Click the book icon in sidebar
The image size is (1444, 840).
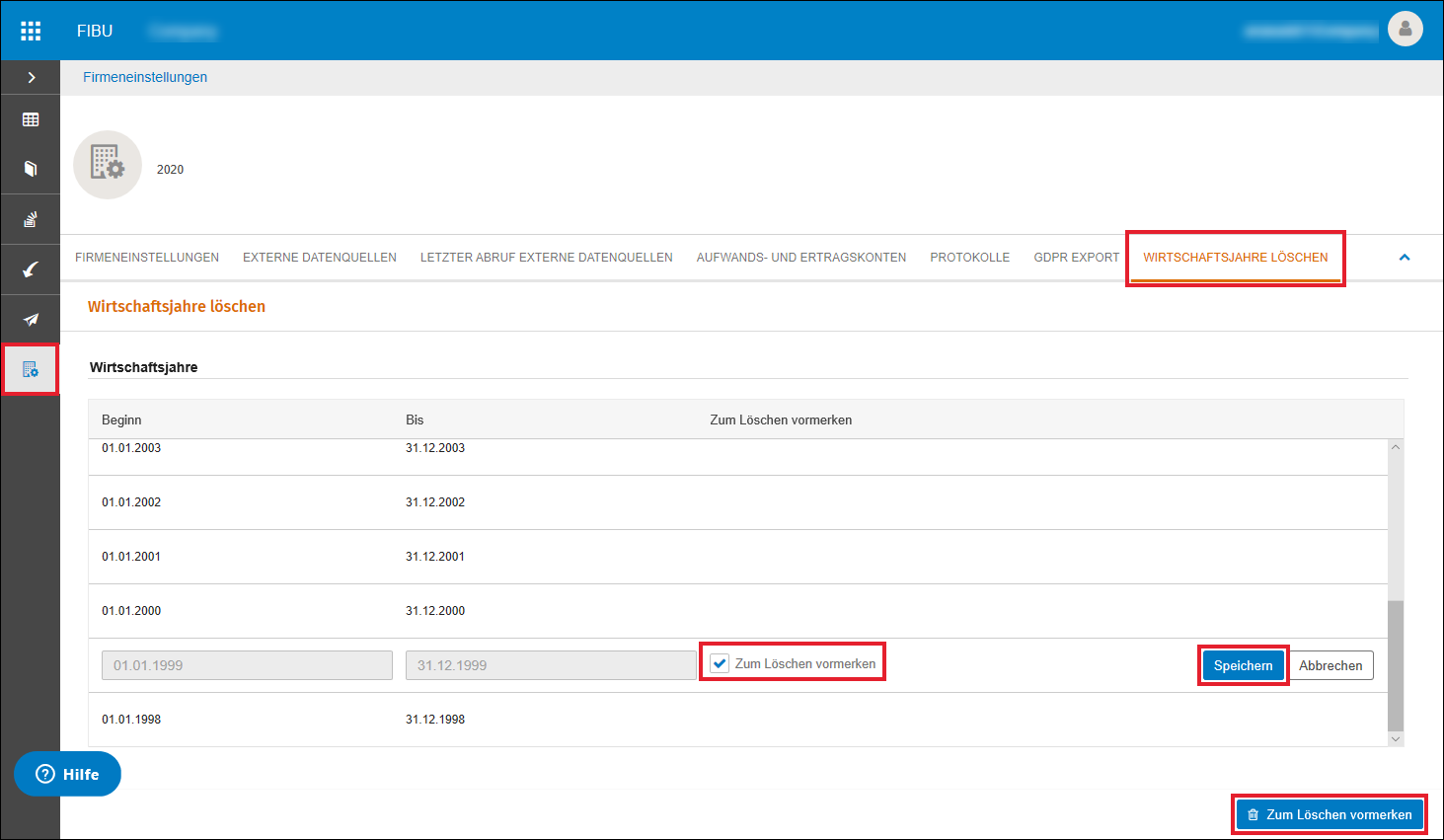[31, 169]
